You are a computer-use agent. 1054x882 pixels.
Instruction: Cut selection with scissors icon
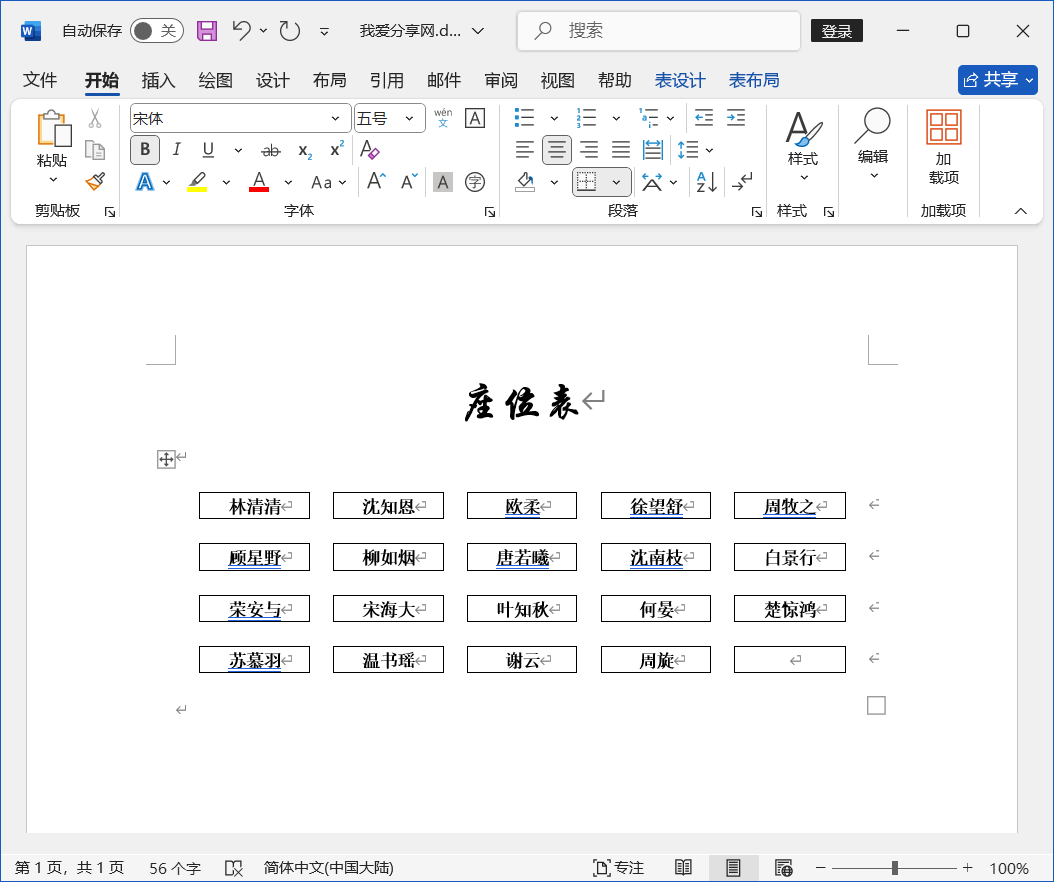95,119
